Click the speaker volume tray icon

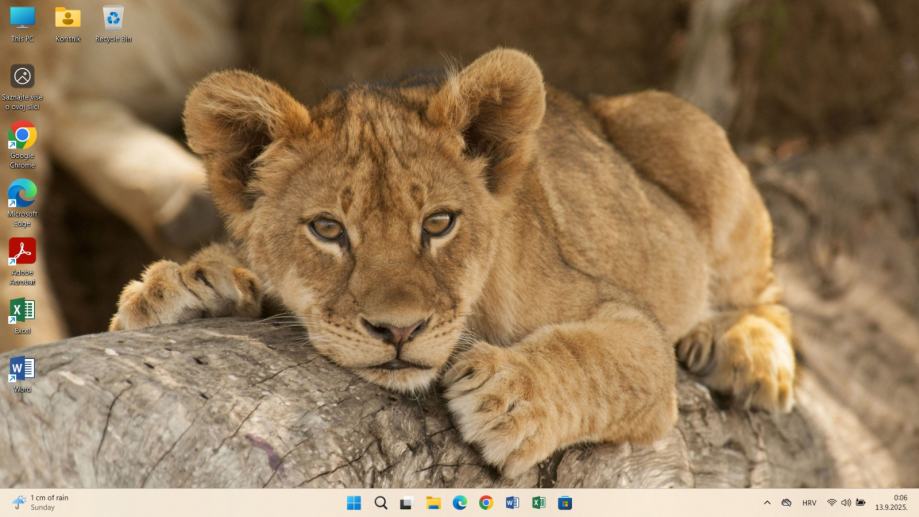[846, 503]
